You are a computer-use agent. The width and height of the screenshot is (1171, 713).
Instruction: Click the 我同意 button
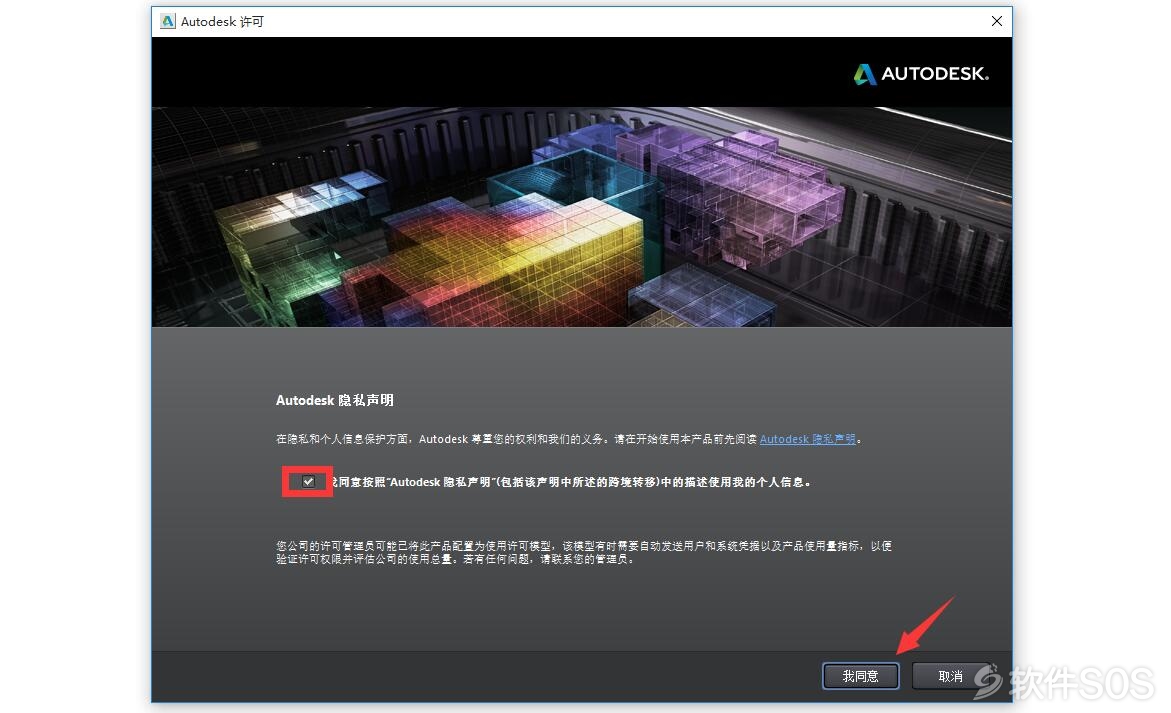[860, 676]
